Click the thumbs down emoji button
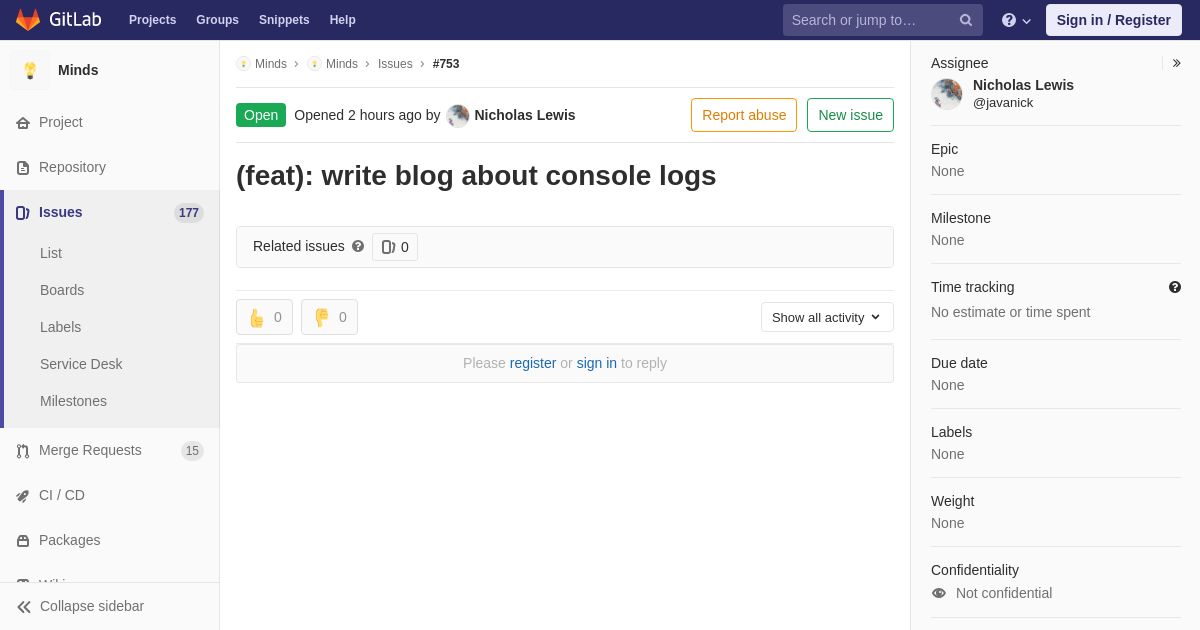Screen dimensions: 1200x630 (x=329, y=317)
